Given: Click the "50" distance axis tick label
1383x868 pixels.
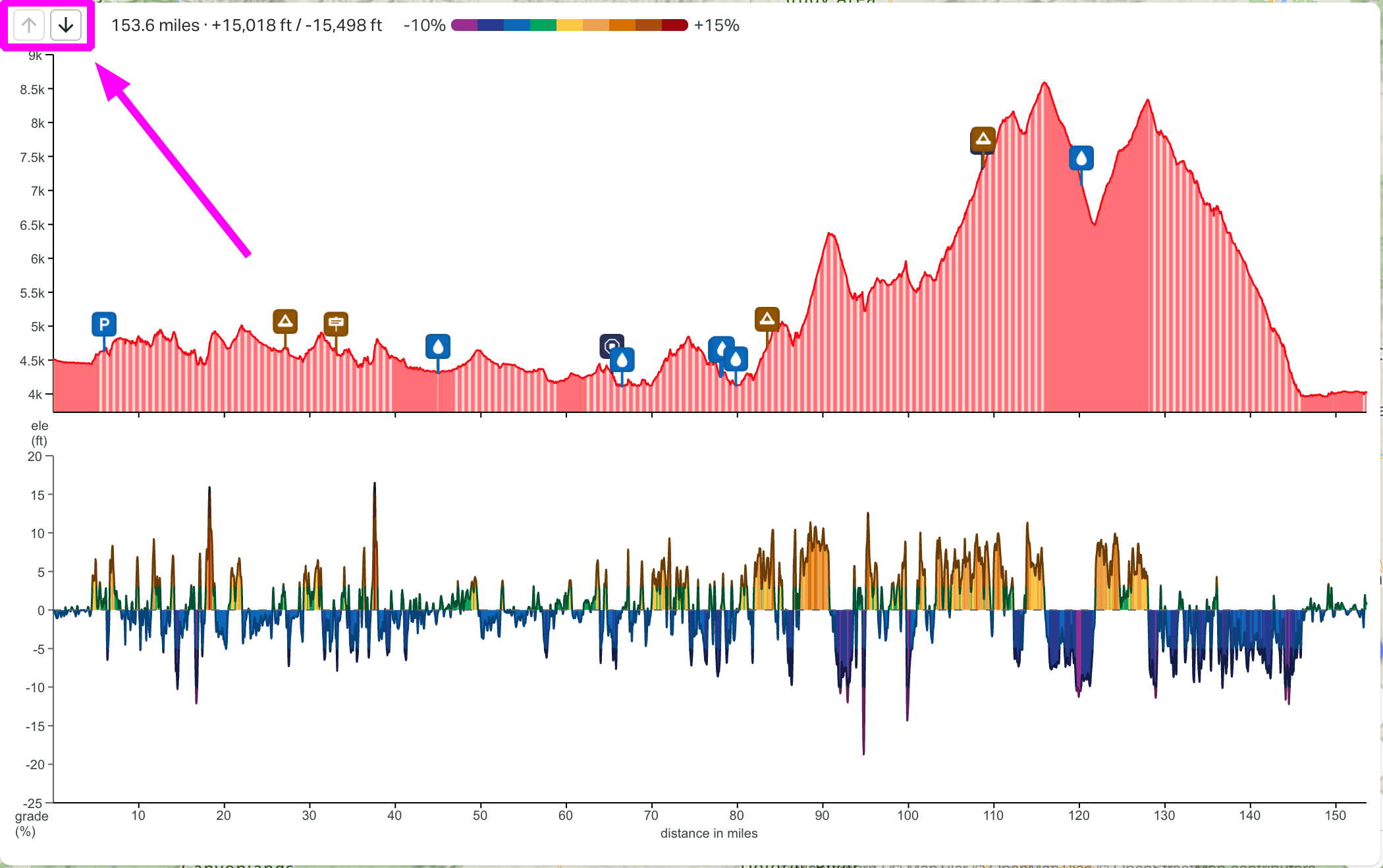Looking at the screenshot, I should point(480,815).
